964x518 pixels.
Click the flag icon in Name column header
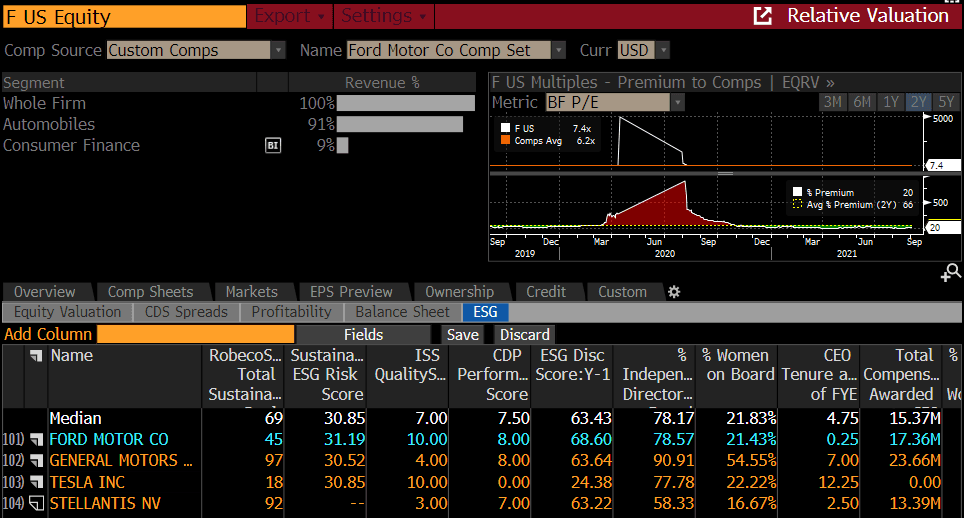(x=36, y=356)
